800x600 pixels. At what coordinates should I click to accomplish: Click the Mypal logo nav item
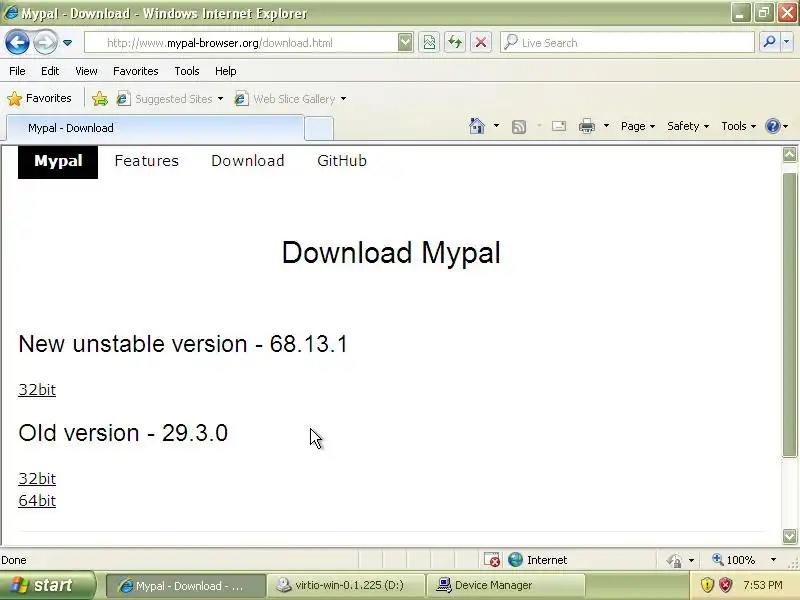(58, 162)
